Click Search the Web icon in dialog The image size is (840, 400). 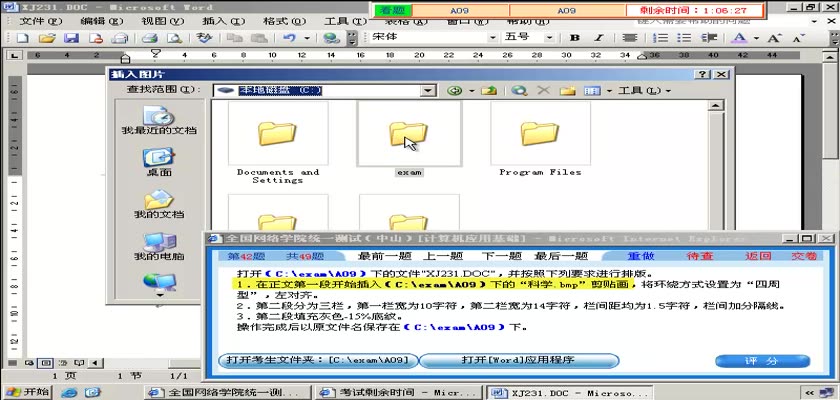[518, 90]
